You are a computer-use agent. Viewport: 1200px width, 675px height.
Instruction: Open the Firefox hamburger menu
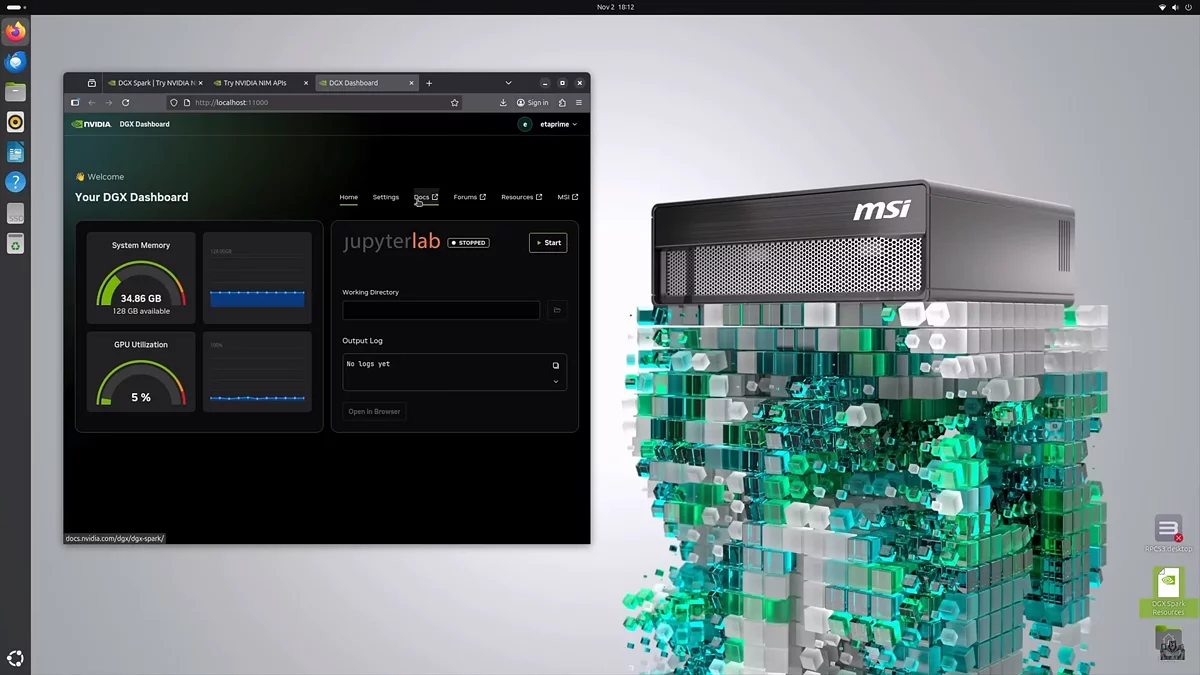point(579,103)
